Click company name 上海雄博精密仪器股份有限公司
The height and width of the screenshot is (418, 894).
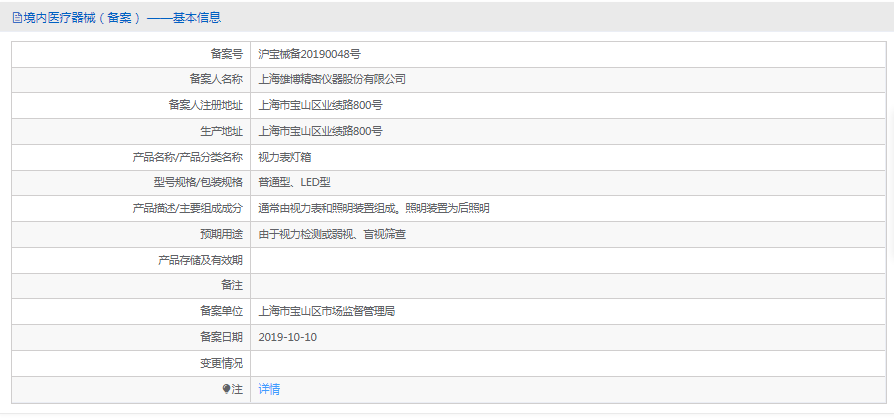point(332,80)
